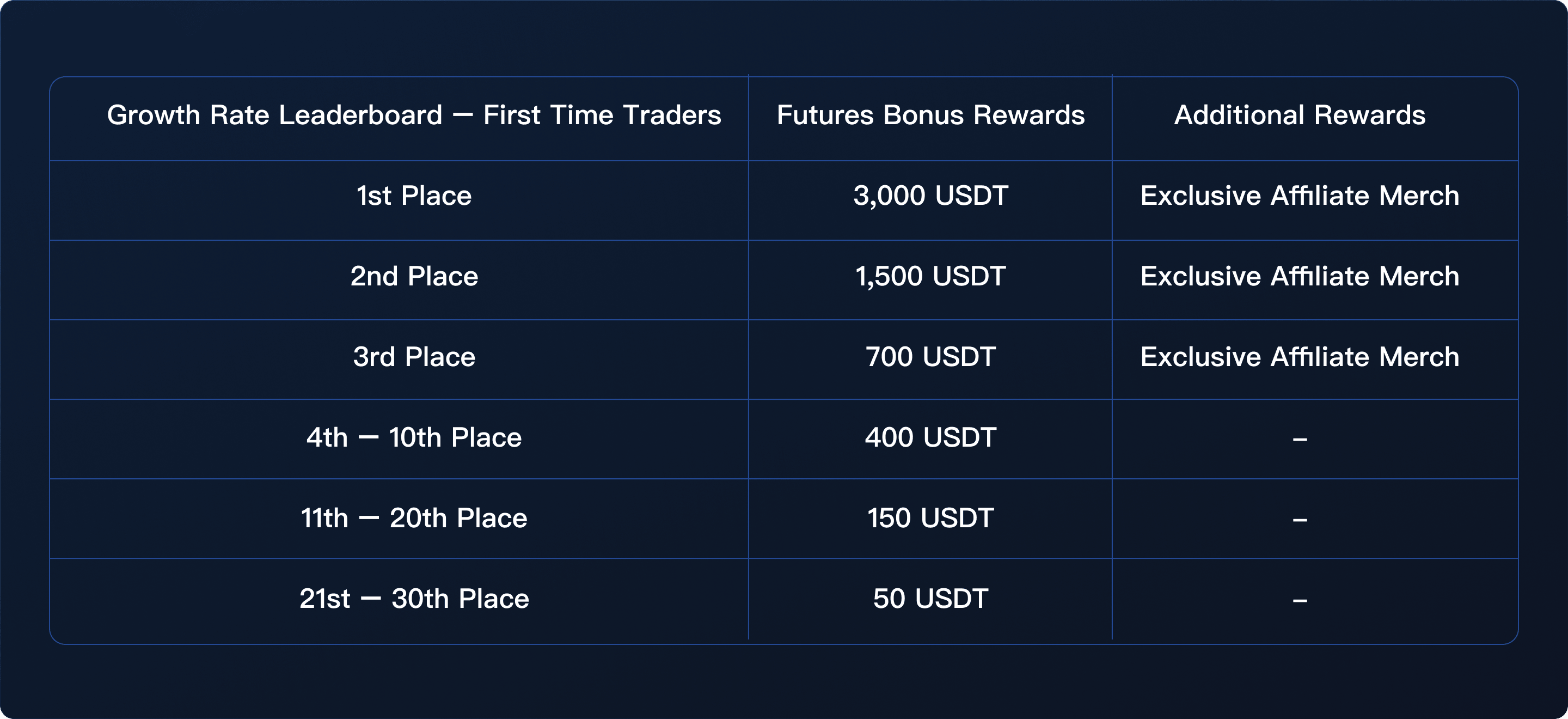Click the Growth Rate Leaderboard column header
This screenshot has width=1568, height=719.
coord(414,115)
